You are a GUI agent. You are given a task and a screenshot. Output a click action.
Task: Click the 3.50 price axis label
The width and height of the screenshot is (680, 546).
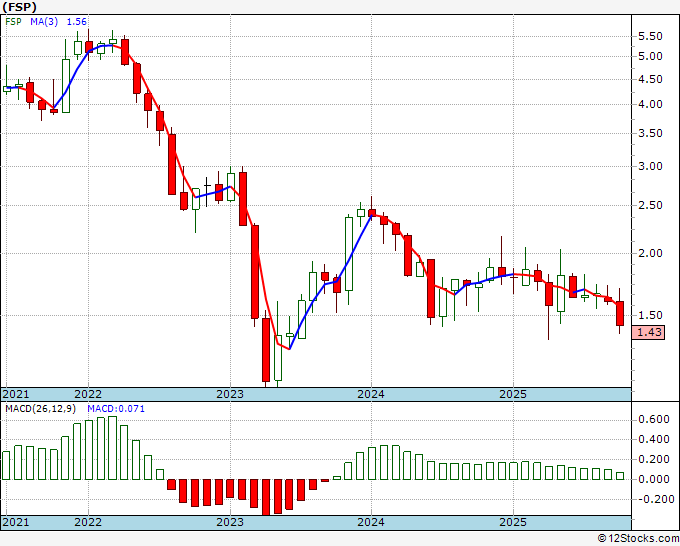[650, 133]
